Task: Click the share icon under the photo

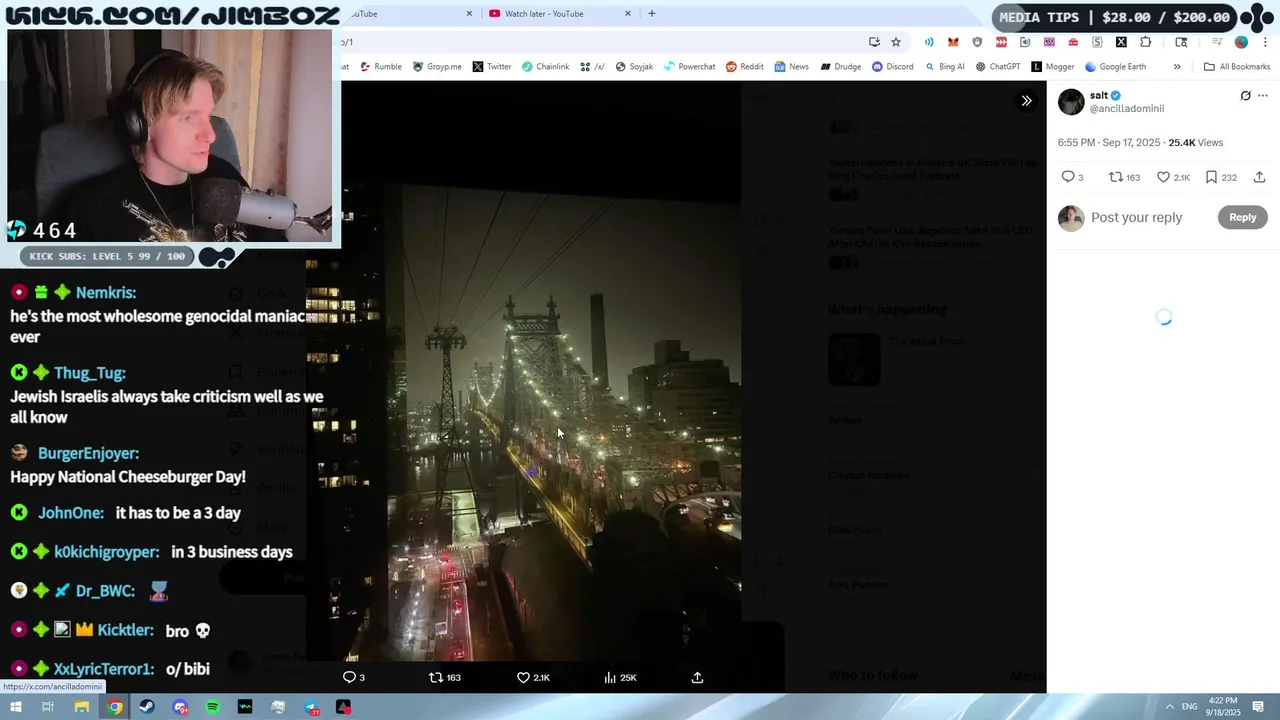Action: click(x=698, y=677)
